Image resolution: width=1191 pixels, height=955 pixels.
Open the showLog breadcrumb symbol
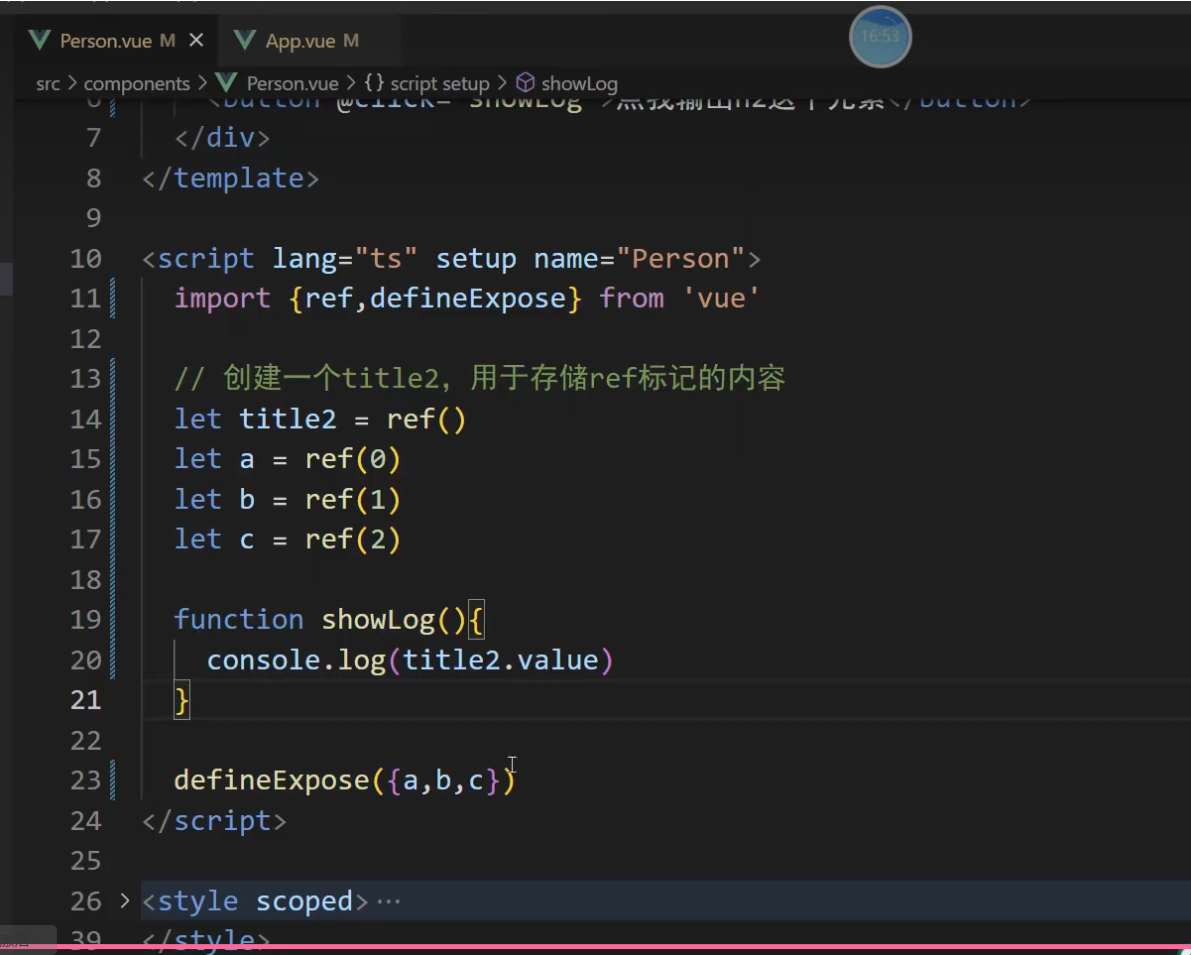pos(580,84)
